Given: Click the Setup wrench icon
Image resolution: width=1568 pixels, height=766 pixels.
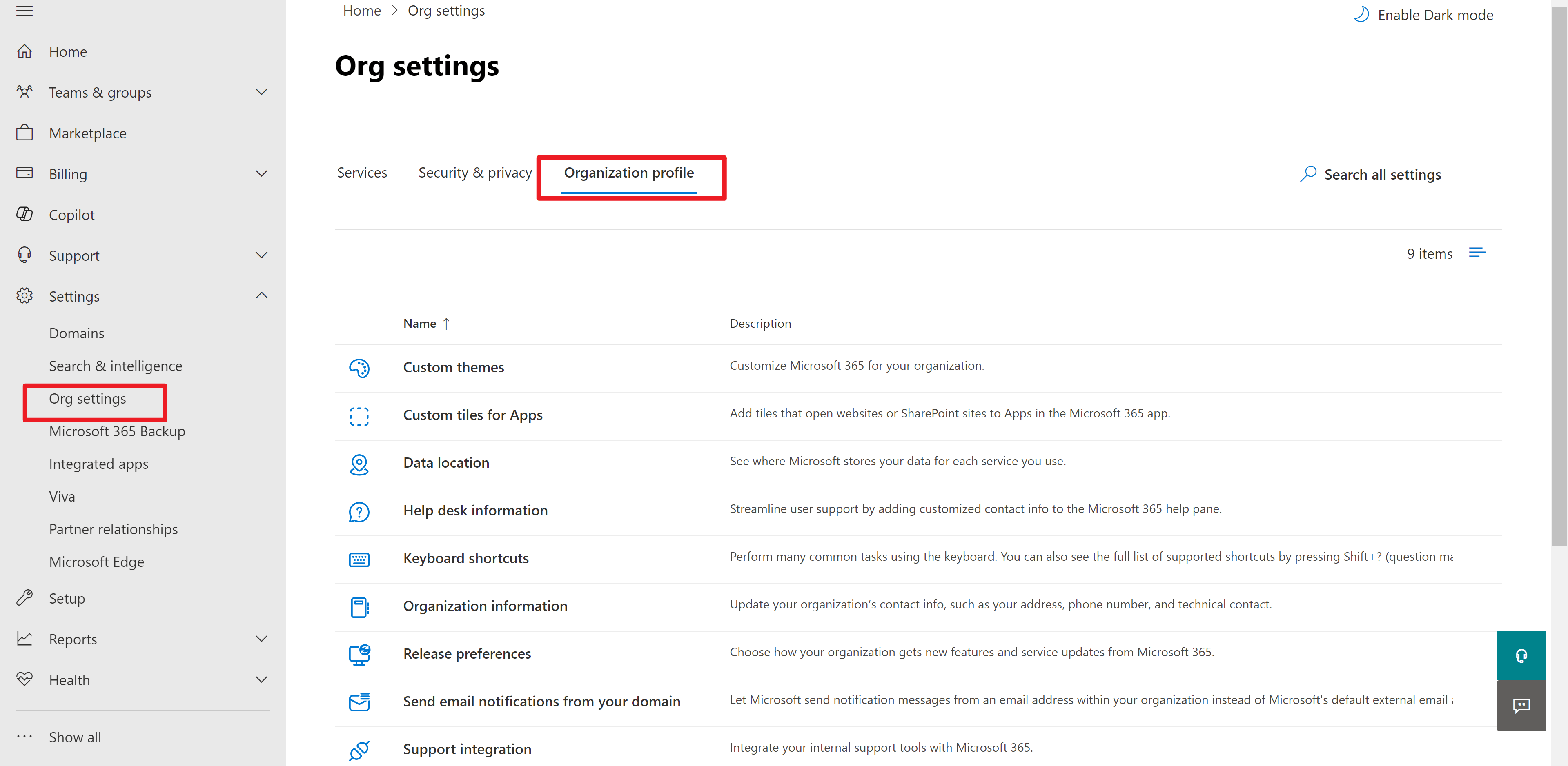Looking at the screenshot, I should [x=24, y=597].
